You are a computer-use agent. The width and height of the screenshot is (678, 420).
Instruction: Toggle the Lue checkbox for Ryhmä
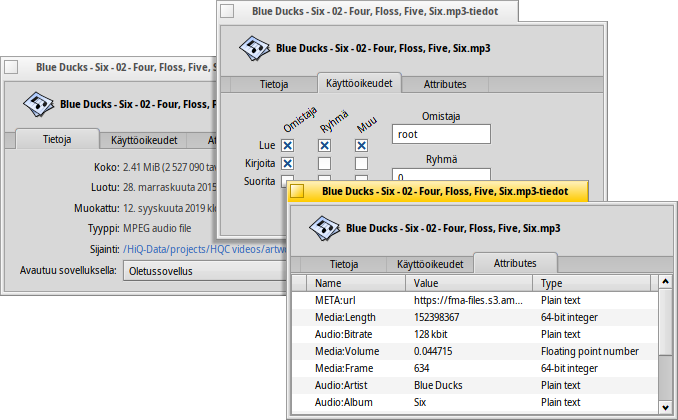(x=324, y=145)
